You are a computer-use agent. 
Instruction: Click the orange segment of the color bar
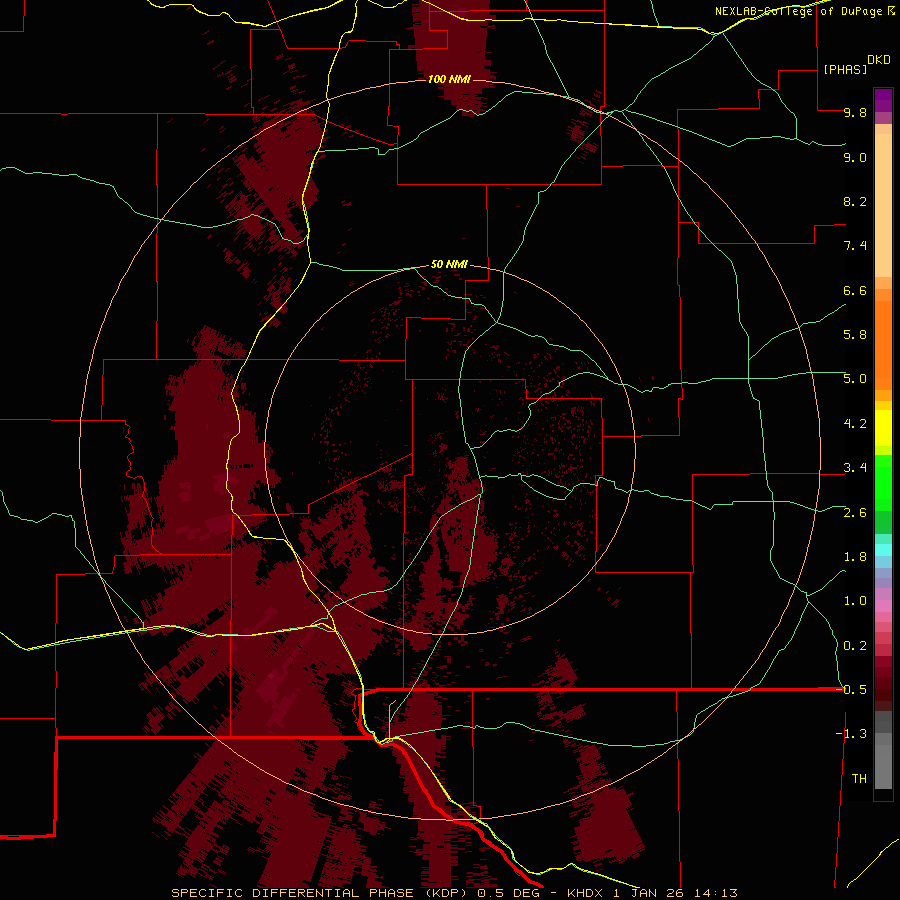[883, 344]
